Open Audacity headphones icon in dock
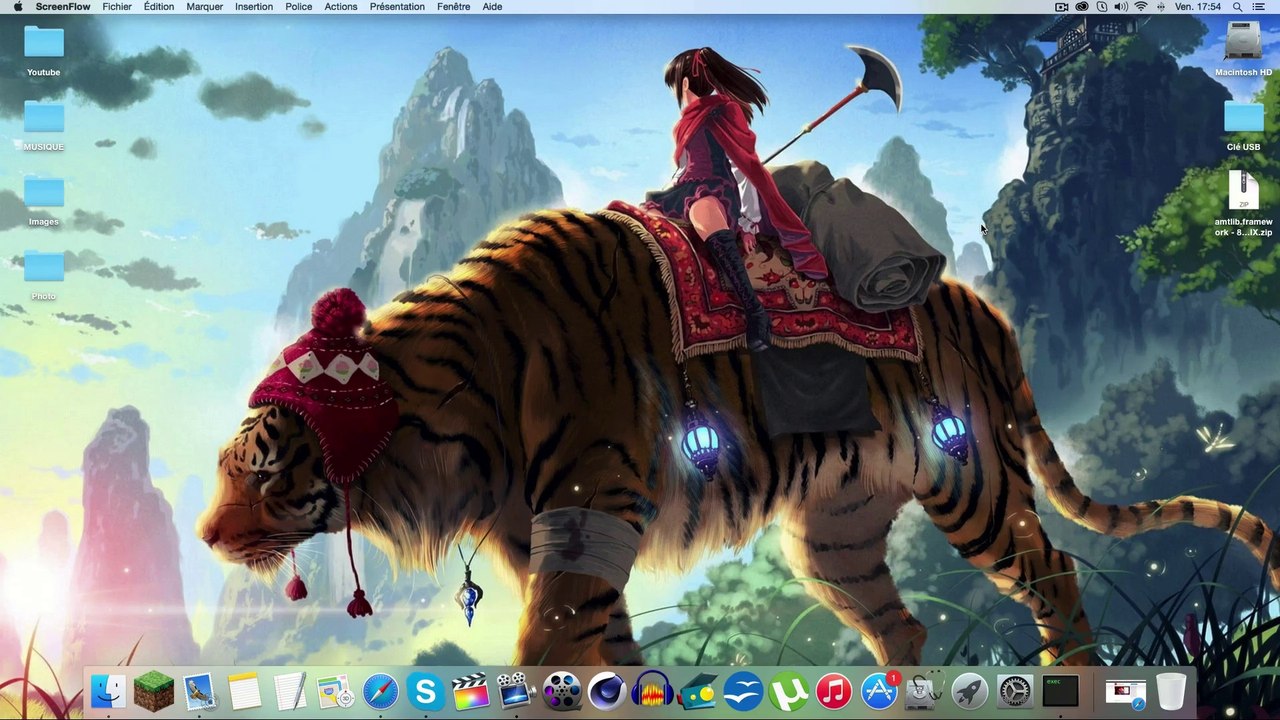The width and height of the screenshot is (1280, 720). tap(653, 691)
